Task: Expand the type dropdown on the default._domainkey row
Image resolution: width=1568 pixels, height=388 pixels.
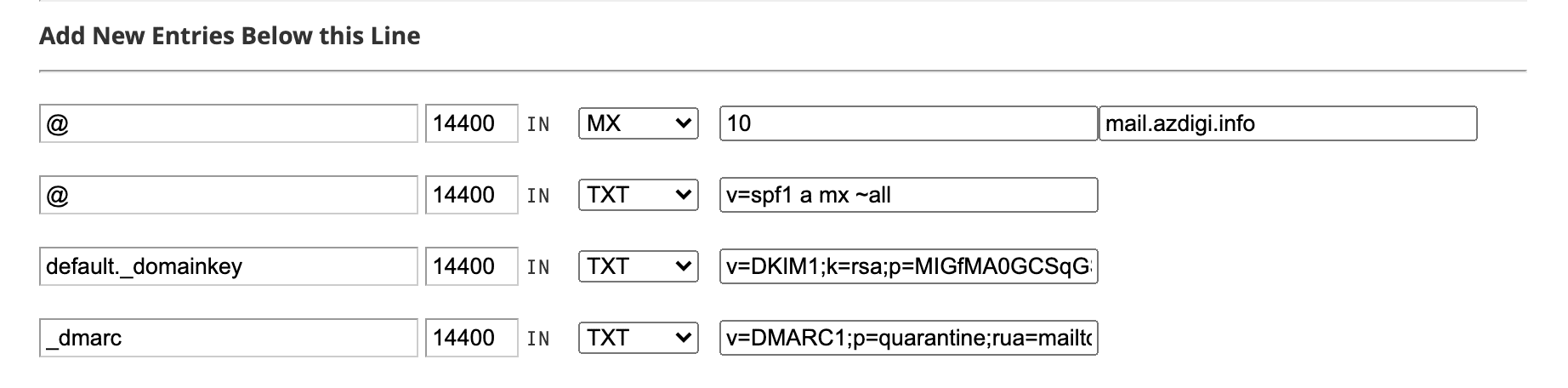Action: (638, 266)
